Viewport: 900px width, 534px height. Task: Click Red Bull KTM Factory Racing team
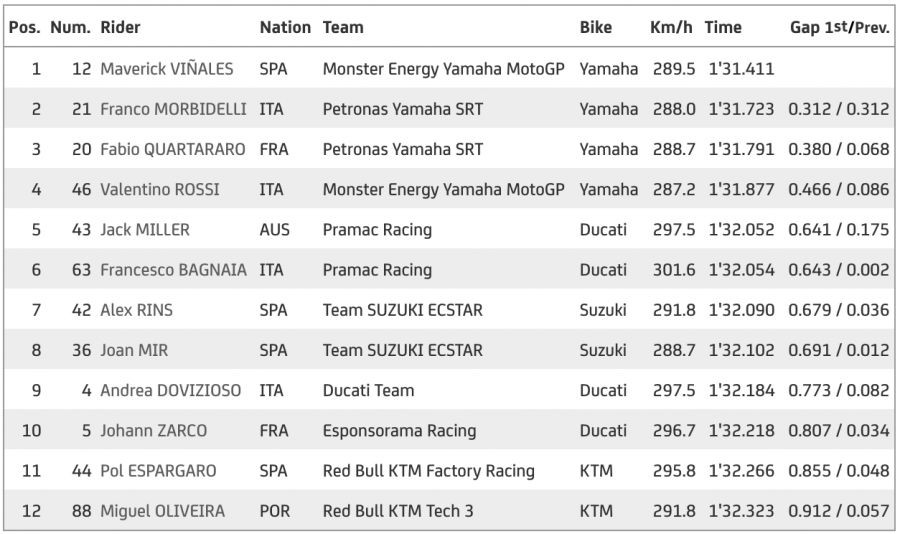tap(428, 471)
